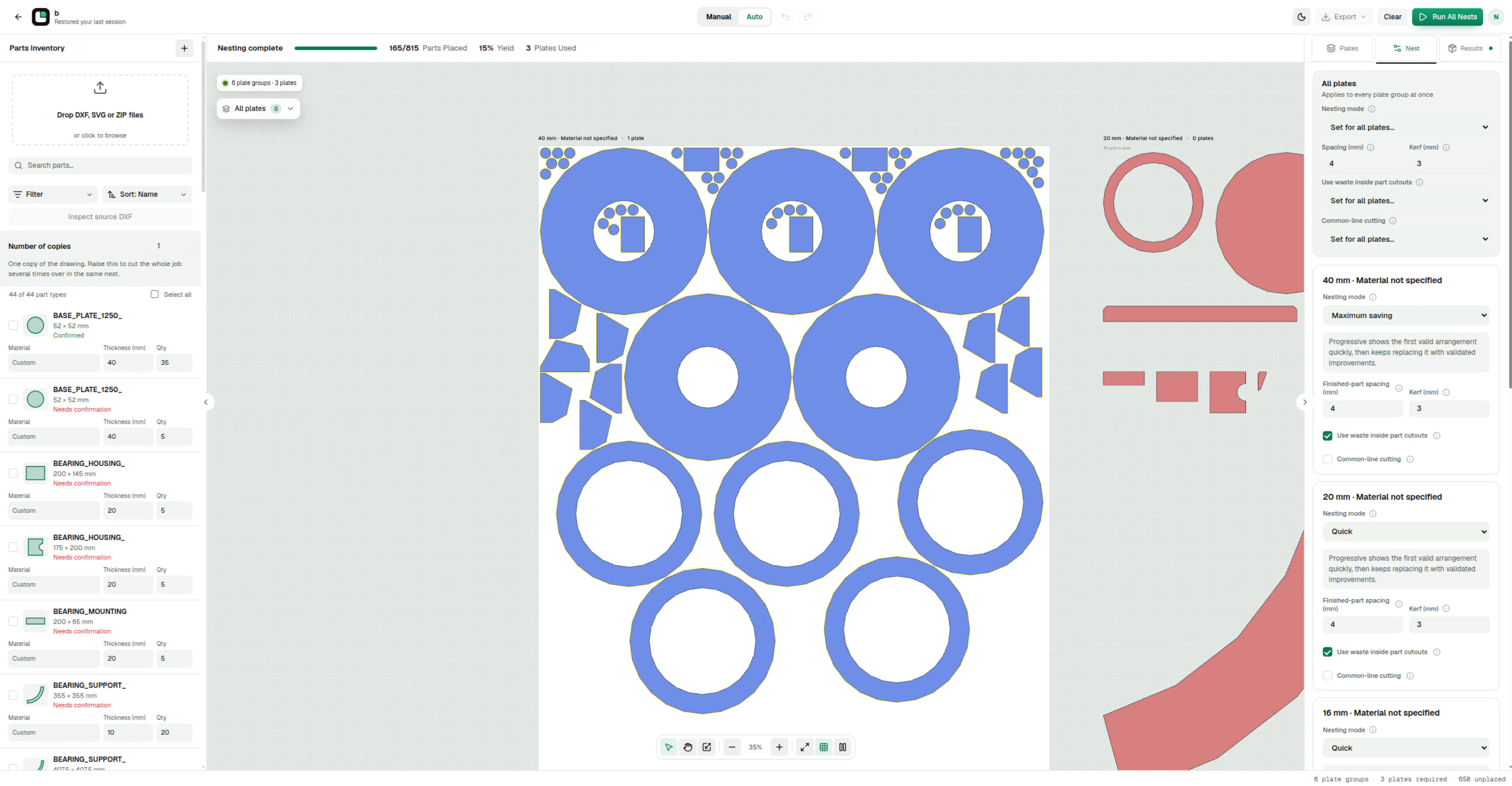Click the columns icon next to the grid icon
This screenshot has width=1512, height=786.
(842, 747)
